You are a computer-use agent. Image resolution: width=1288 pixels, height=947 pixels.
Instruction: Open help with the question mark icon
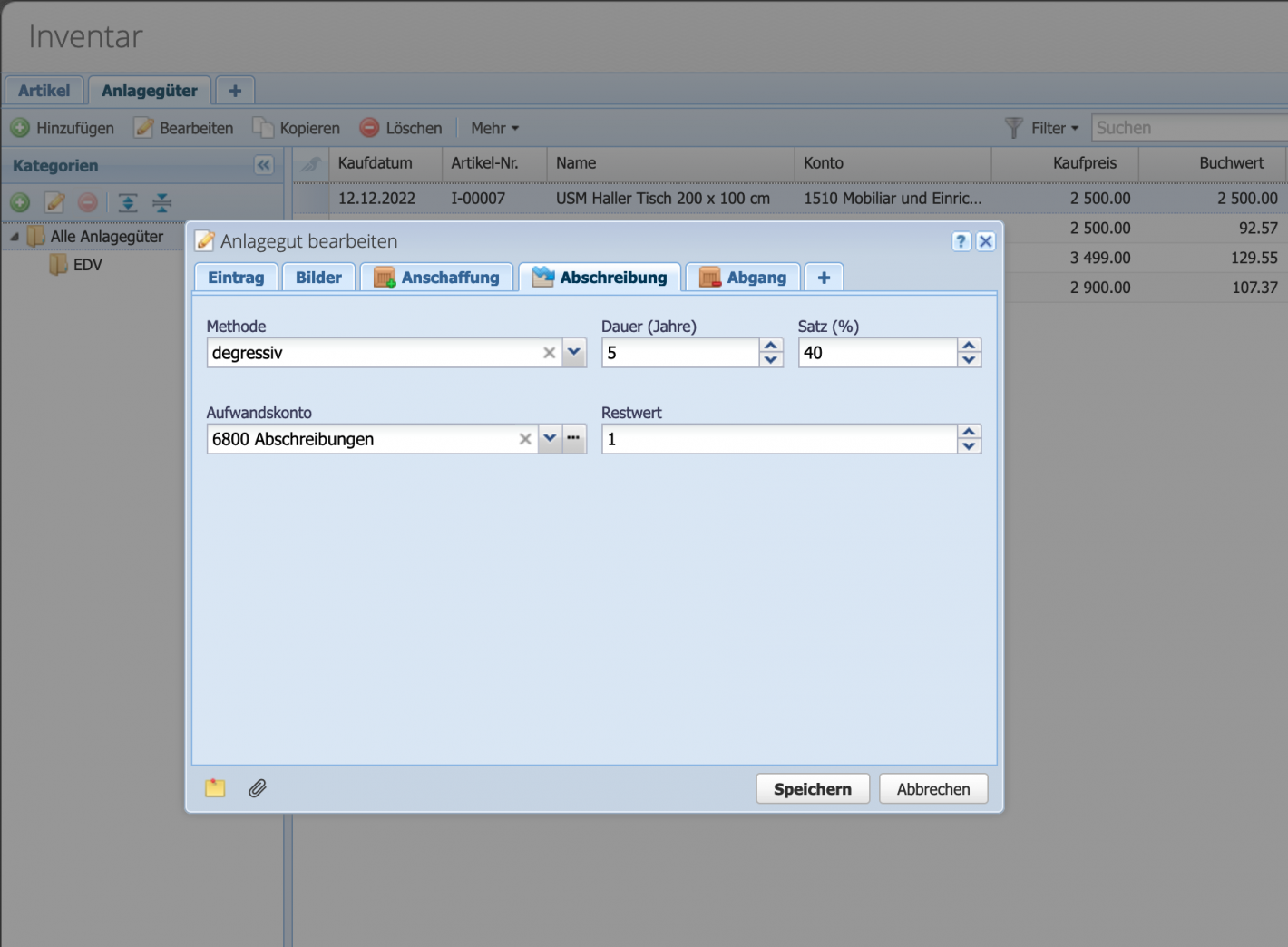(961, 241)
